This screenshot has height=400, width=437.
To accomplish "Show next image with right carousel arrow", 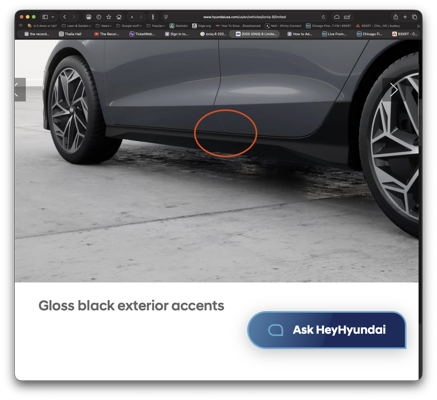I will click(394, 90).
